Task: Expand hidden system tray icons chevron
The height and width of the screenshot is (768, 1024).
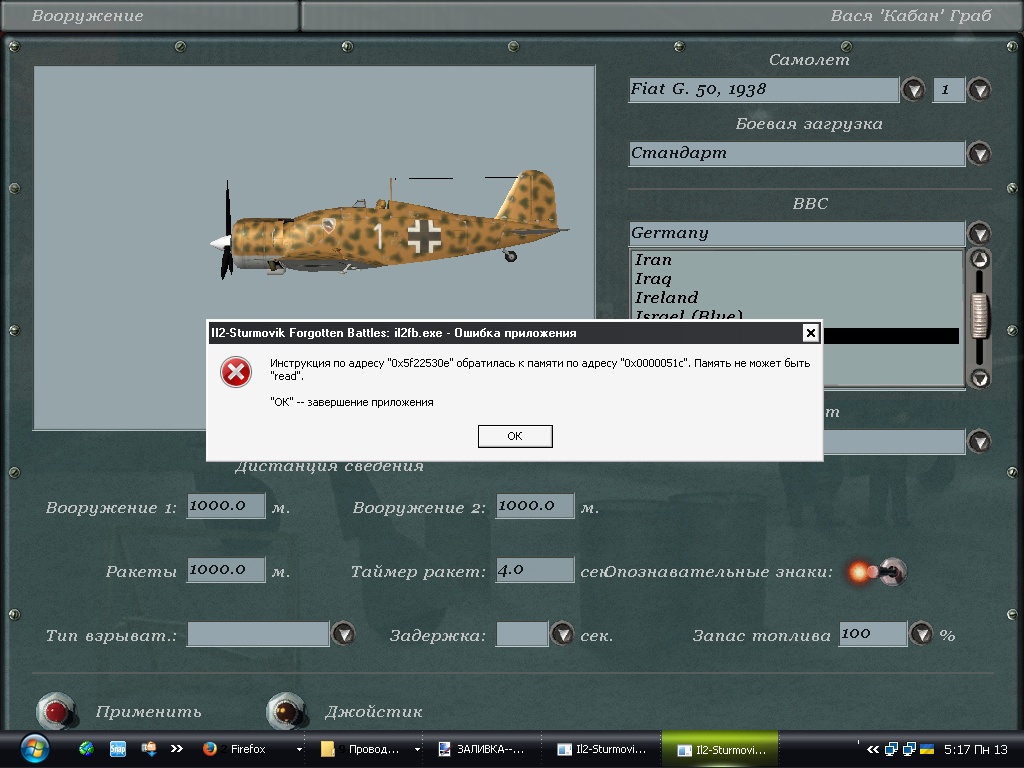Action: click(872, 749)
